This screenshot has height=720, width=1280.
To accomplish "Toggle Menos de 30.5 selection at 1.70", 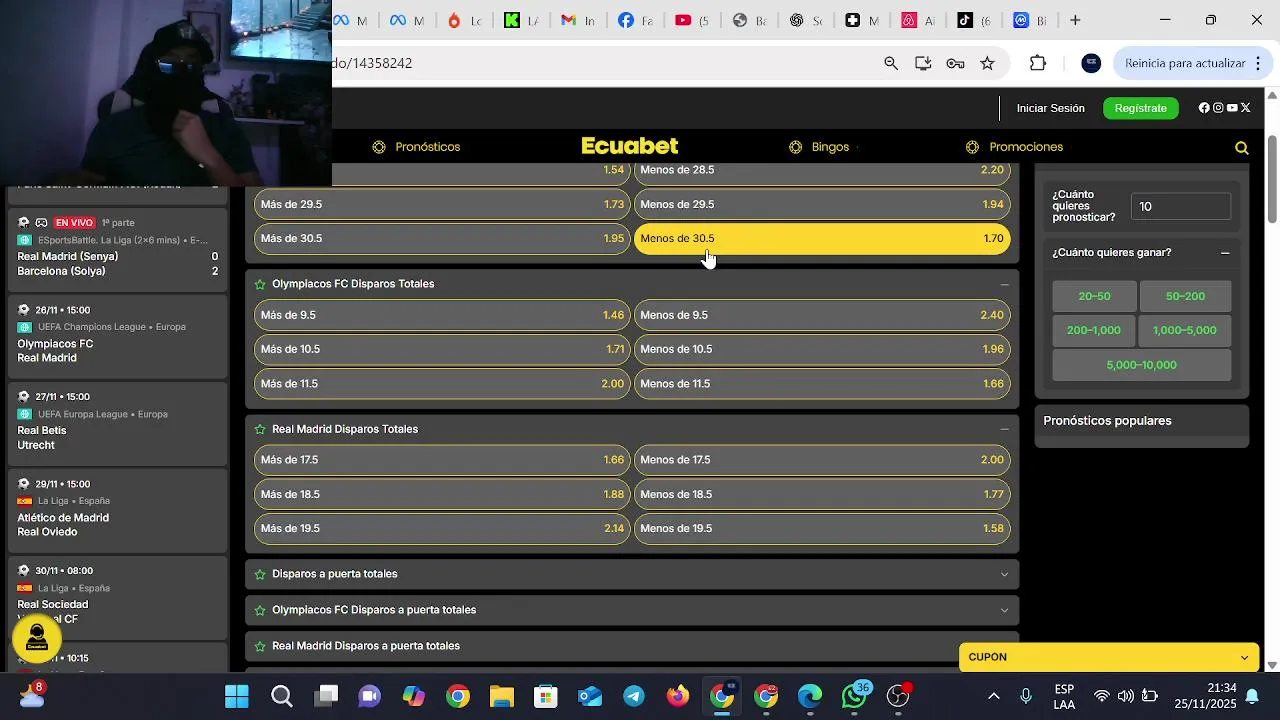I will 822,239.
